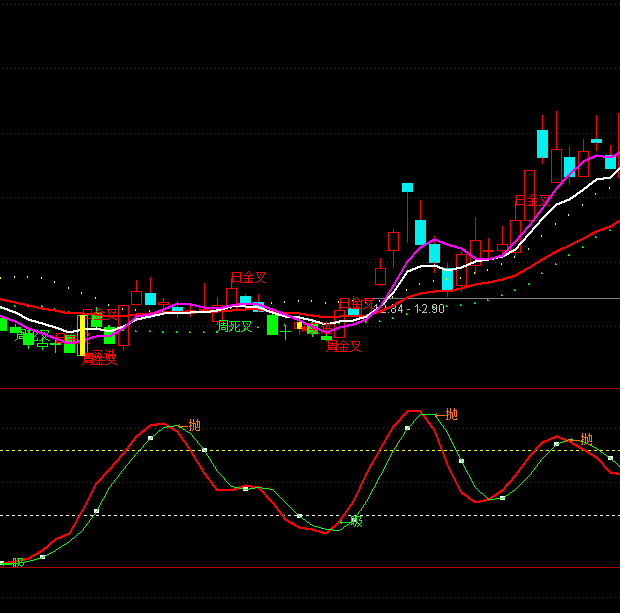Click the green 吸 buy marker in the oscillator dip
Screen dimensions: 620x613
coord(356,520)
